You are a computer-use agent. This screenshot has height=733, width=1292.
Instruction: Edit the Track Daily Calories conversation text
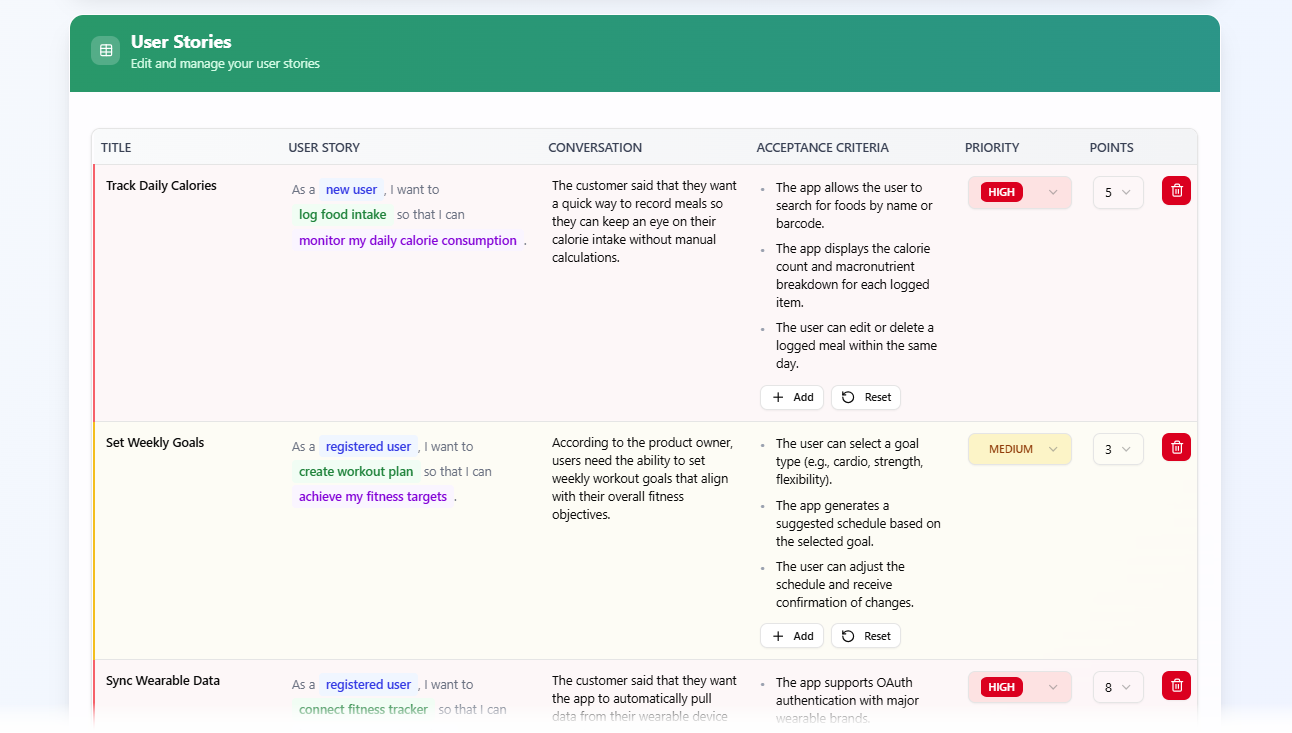click(x=645, y=222)
